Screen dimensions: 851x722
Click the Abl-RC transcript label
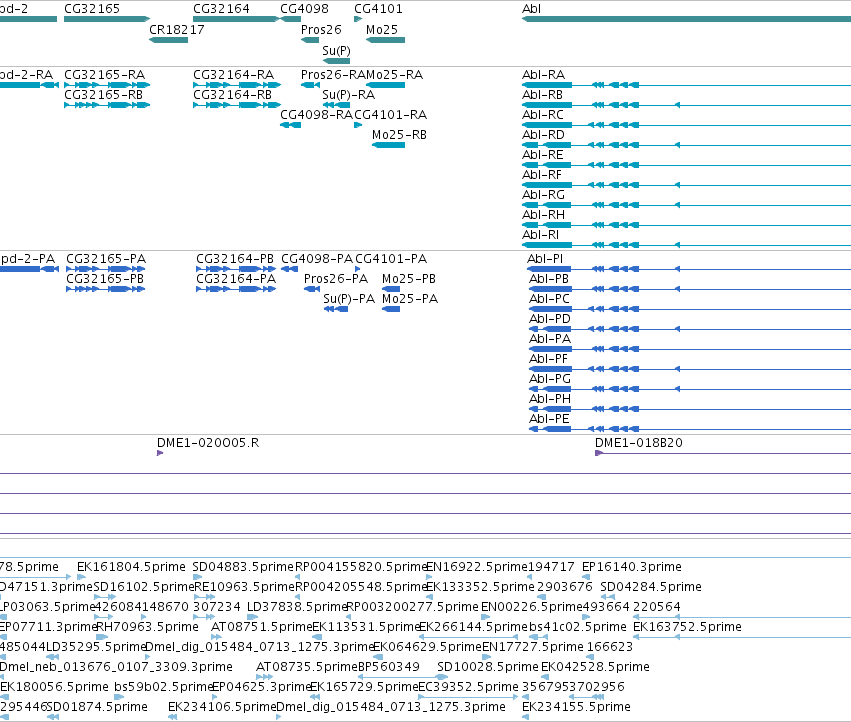pyautogui.click(x=543, y=115)
